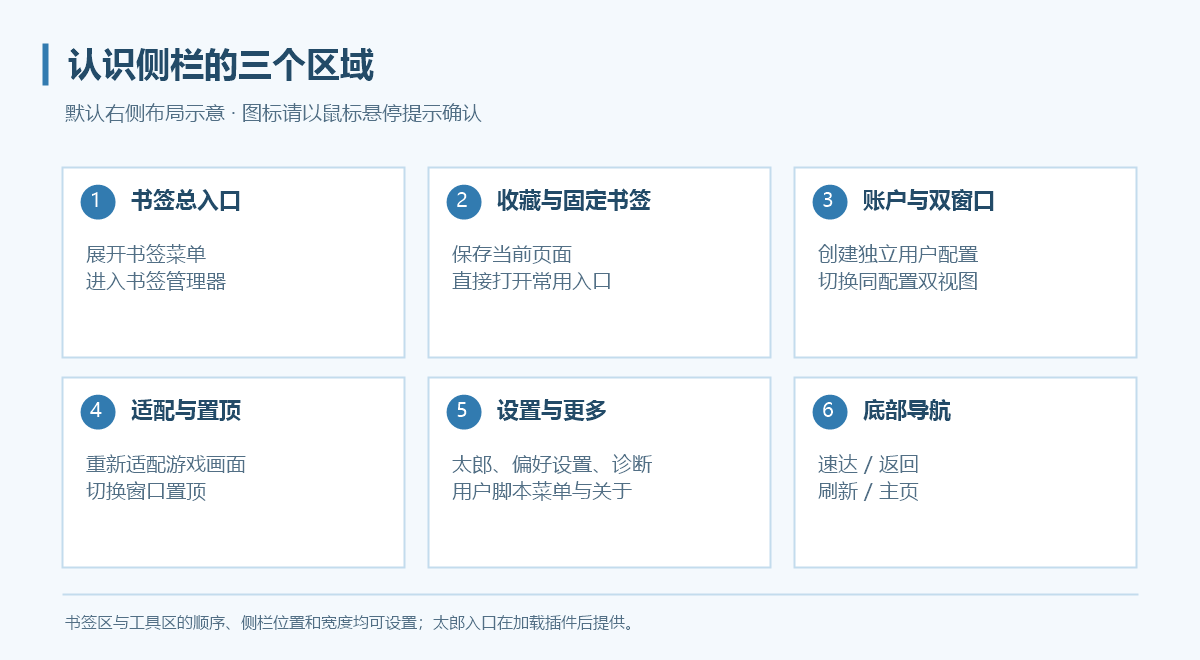This screenshot has width=1200, height=660.
Task: Click the number 6 badge beside 底部导航
Action: coord(830,411)
